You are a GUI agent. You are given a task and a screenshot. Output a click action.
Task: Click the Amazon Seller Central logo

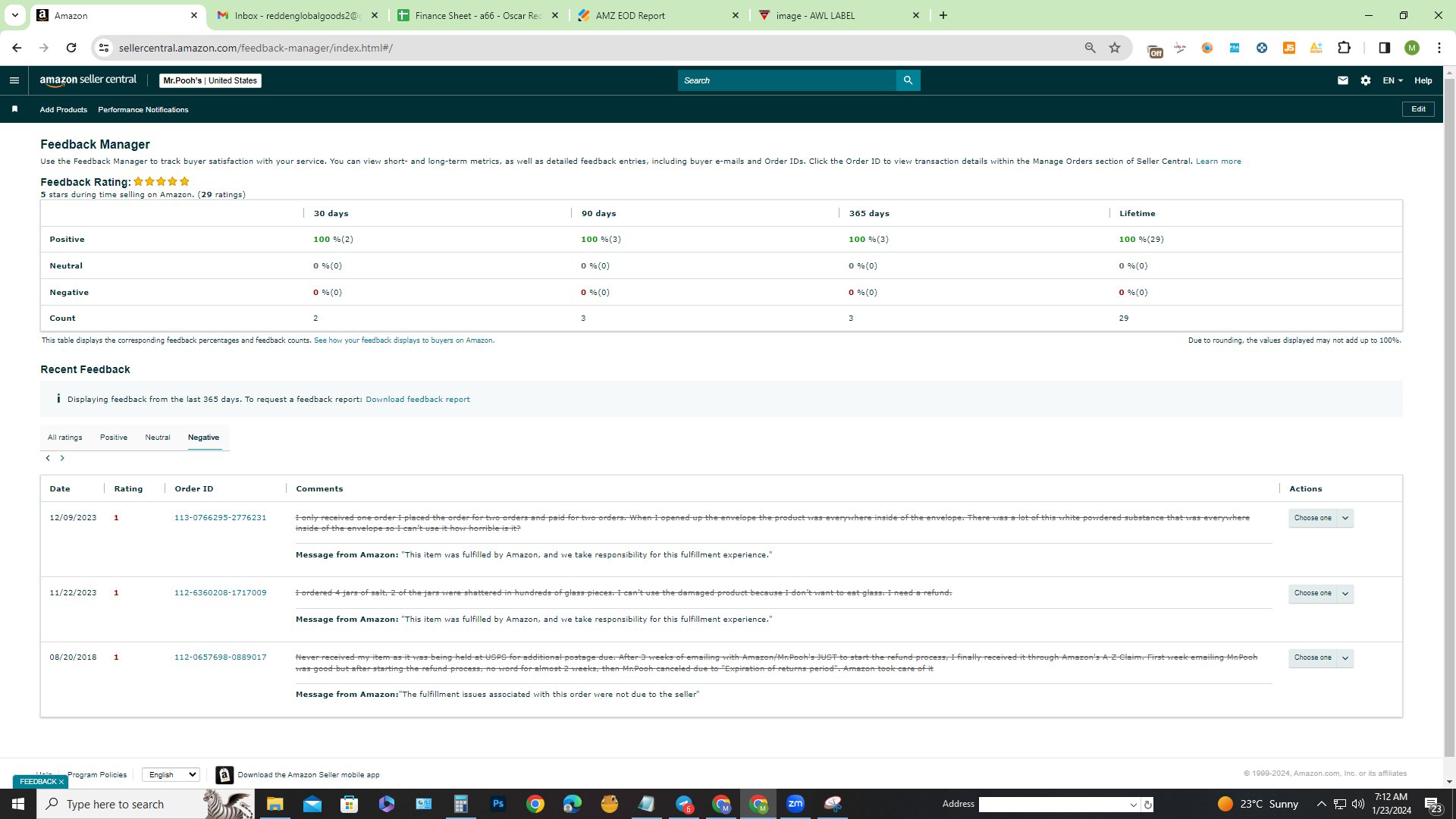point(88,80)
